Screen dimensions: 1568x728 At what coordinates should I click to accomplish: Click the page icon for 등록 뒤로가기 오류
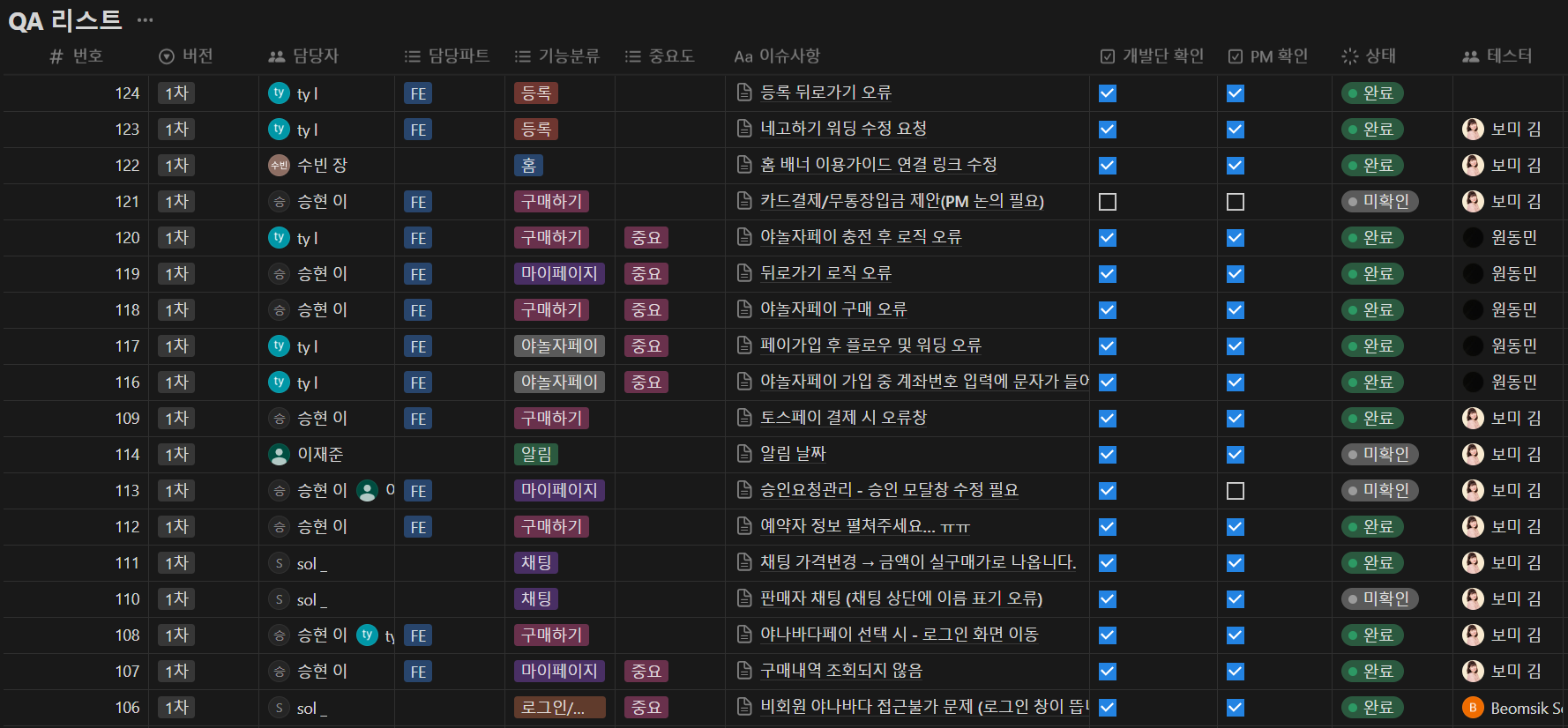point(744,93)
